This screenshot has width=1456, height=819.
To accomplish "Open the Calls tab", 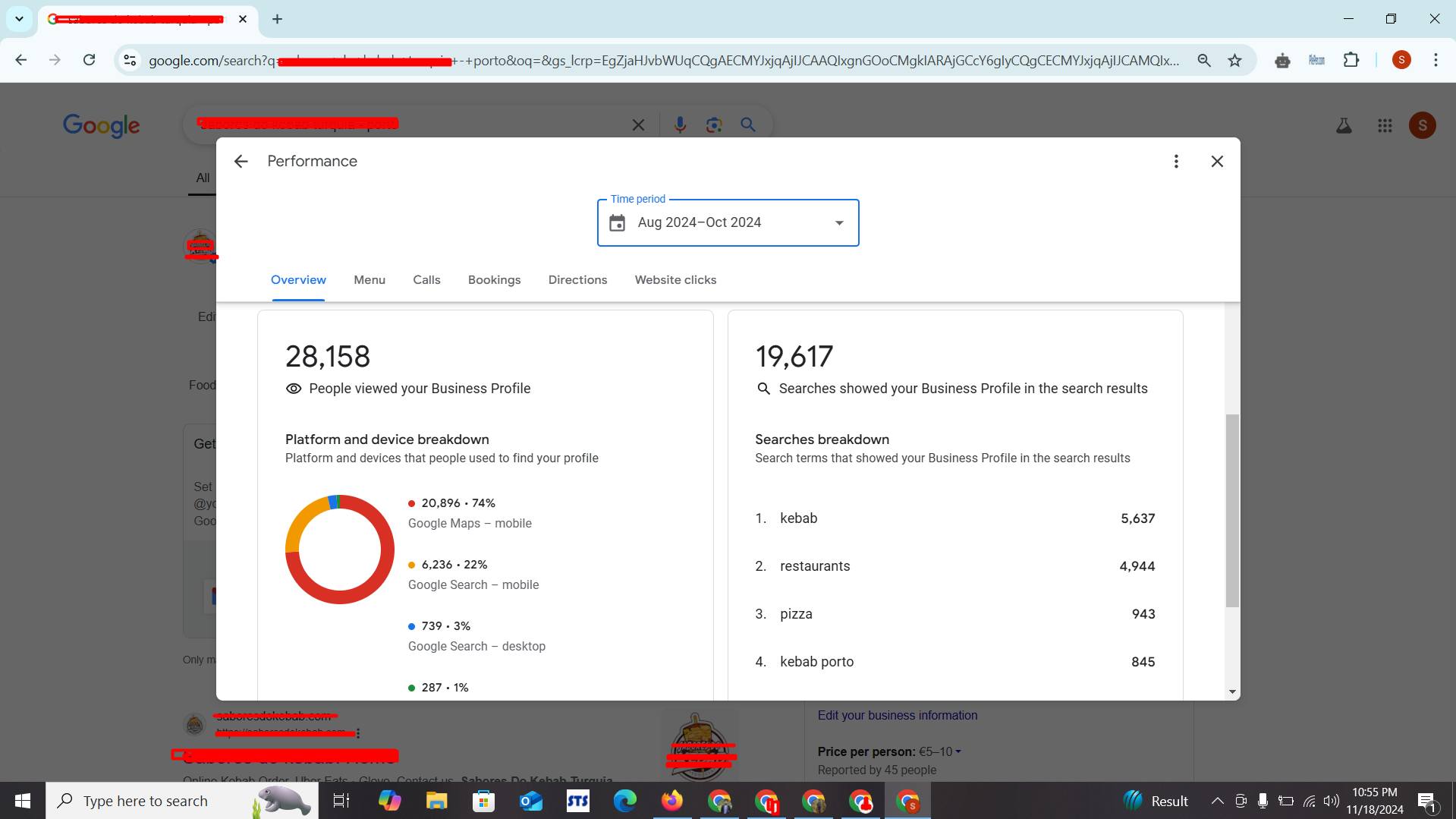I will point(426,280).
